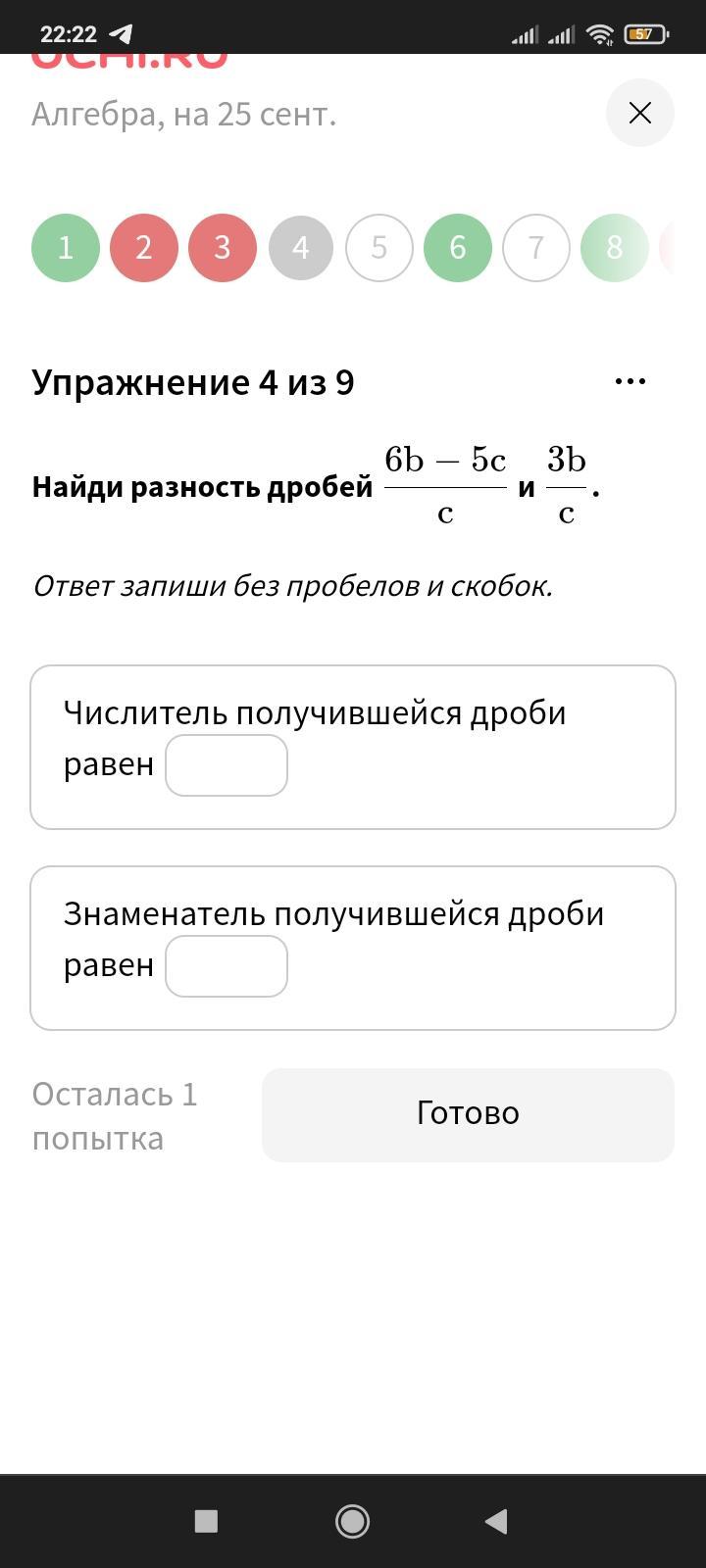Open the three-dots exercise options menu
The image size is (706, 1568).
630,380
